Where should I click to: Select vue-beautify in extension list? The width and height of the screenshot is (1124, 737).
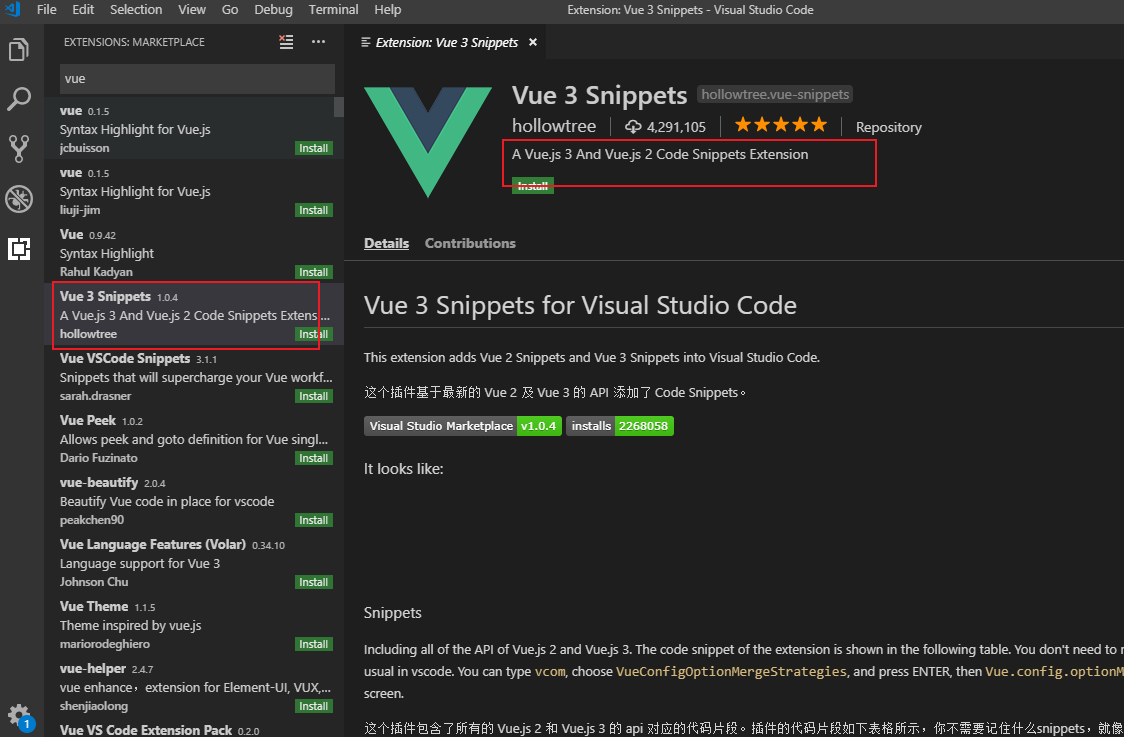[x=194, y=500]
